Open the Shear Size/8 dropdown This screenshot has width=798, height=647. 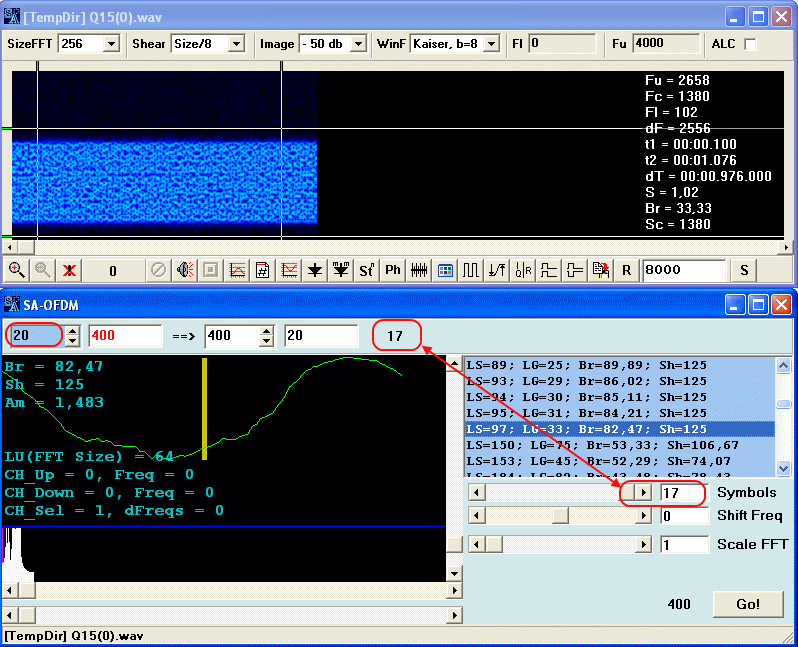click(236, 44)
